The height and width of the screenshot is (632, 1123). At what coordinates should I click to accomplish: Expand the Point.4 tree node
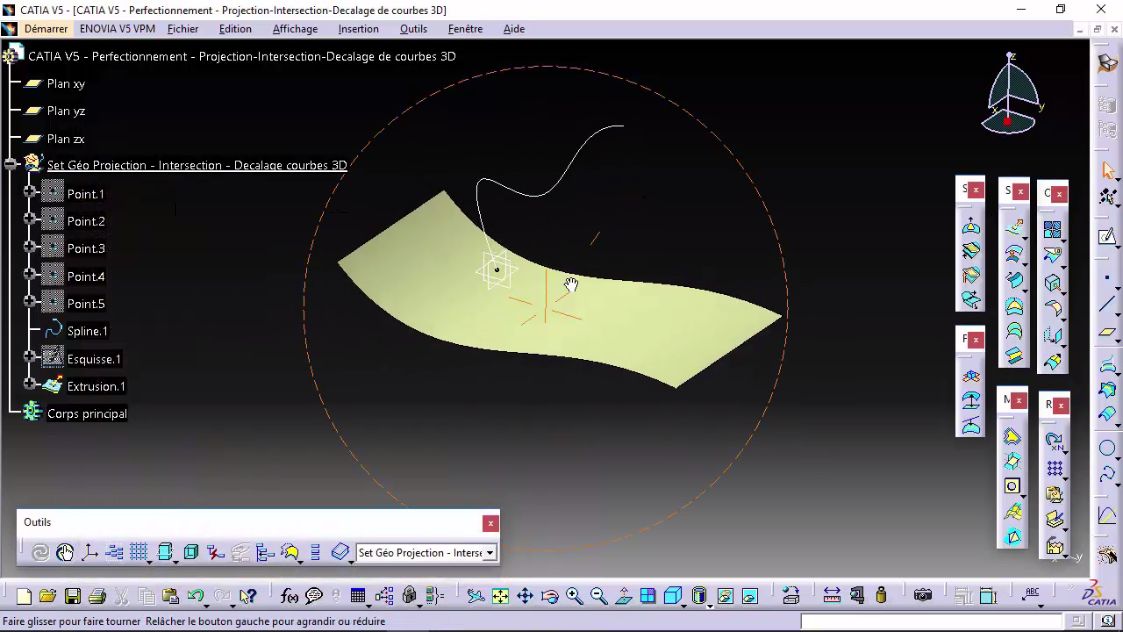29,274
